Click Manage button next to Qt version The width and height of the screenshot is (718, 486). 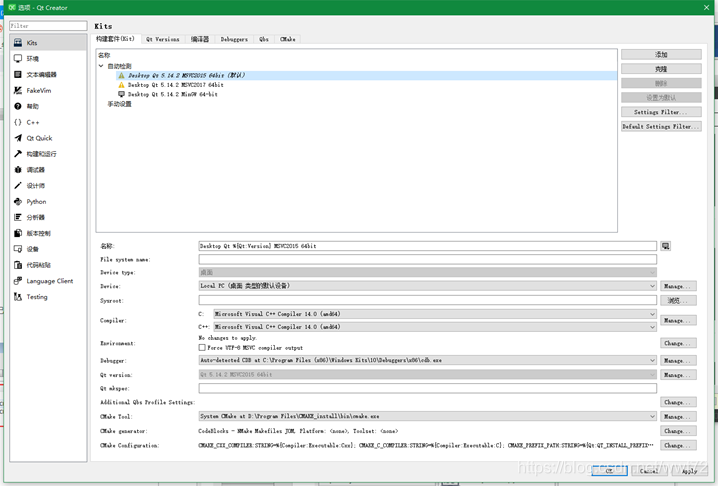678,375
